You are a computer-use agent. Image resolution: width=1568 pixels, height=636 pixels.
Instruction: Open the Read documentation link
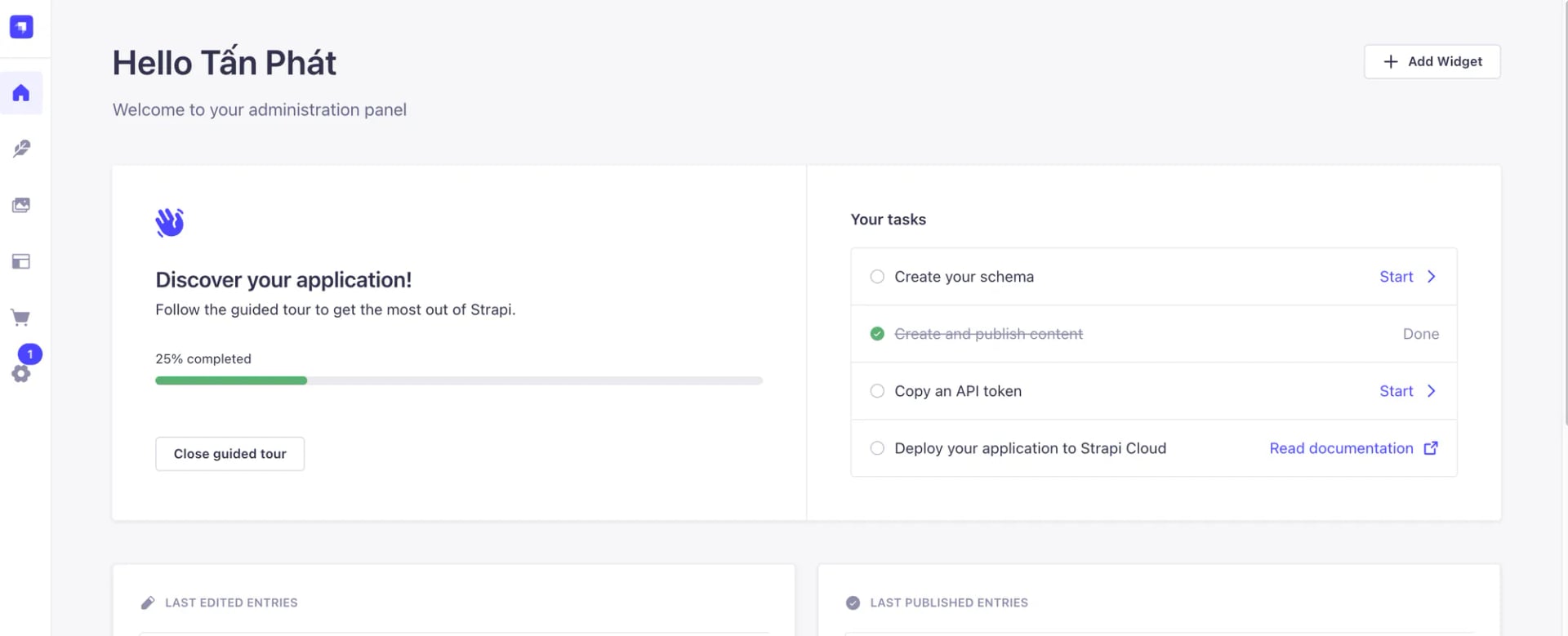1341,448
